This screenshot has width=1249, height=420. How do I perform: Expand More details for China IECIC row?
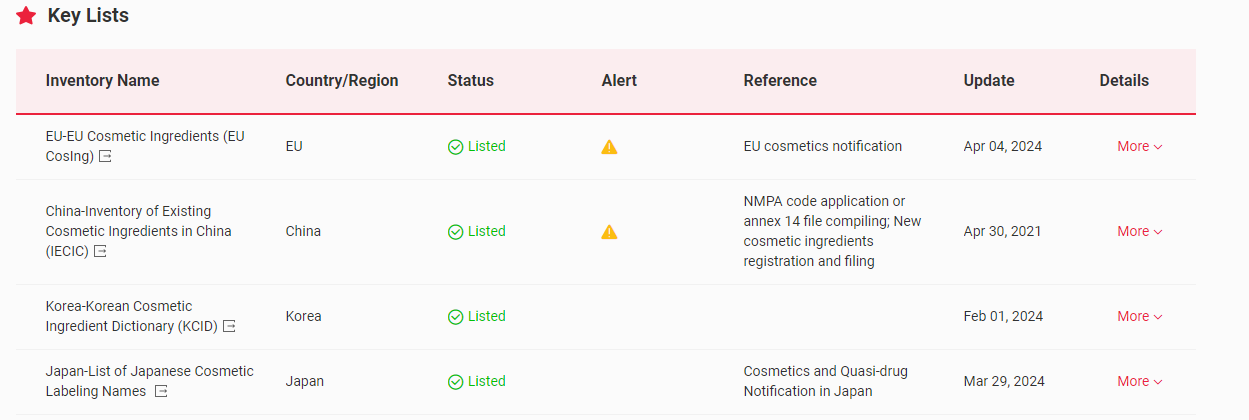click(1139, 231)
